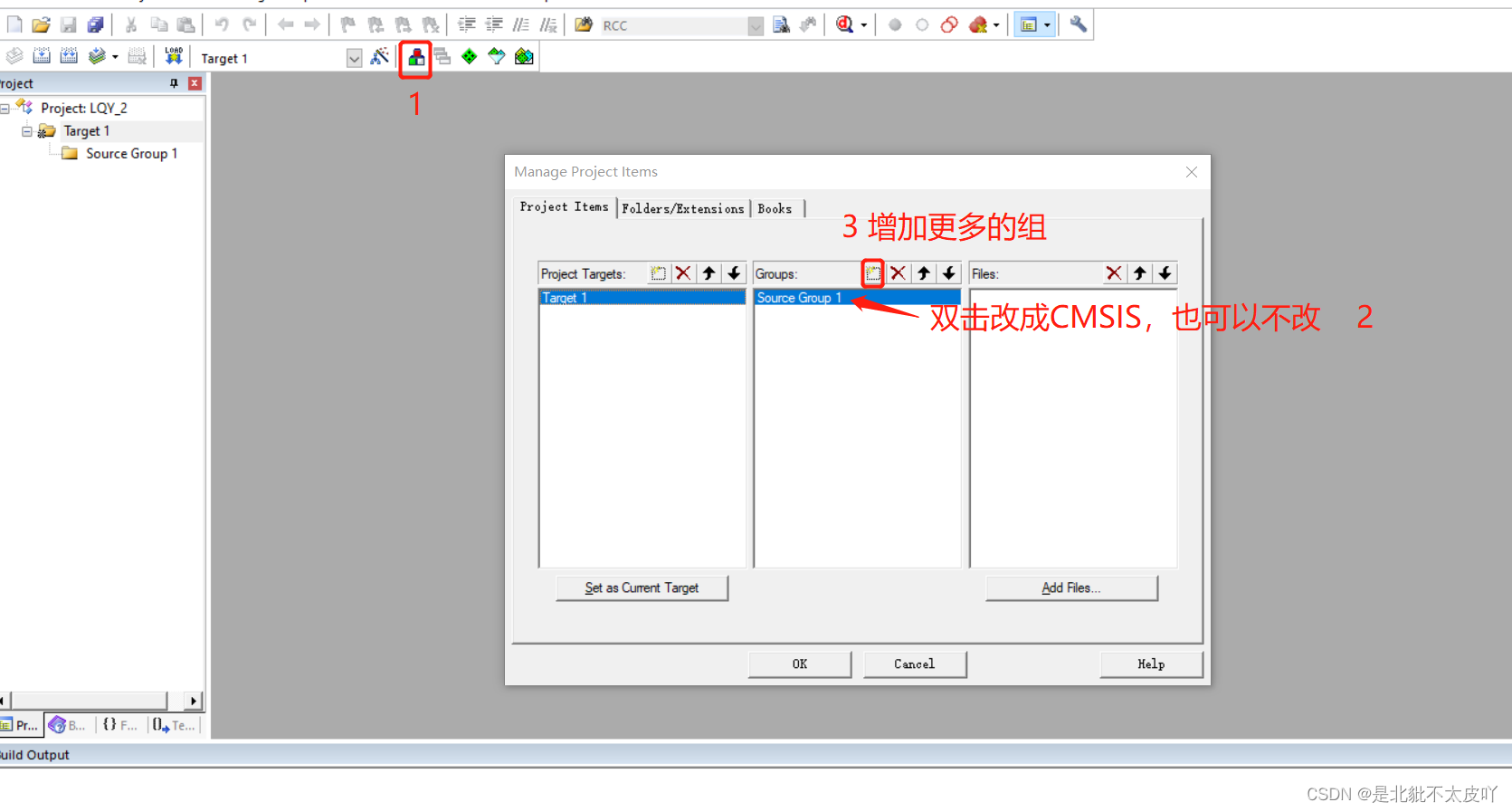Open window layout dropdown arrow

[x=1048, y=25]
